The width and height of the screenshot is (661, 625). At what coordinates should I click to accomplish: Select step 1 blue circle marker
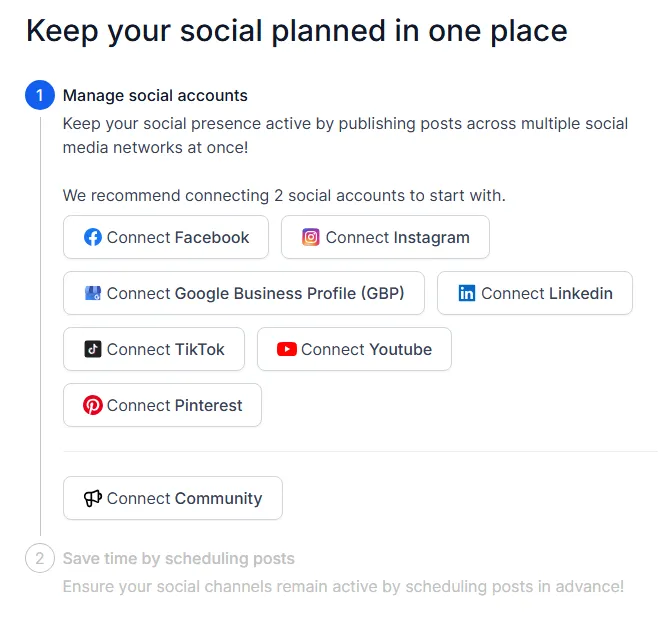pos(40,95)
